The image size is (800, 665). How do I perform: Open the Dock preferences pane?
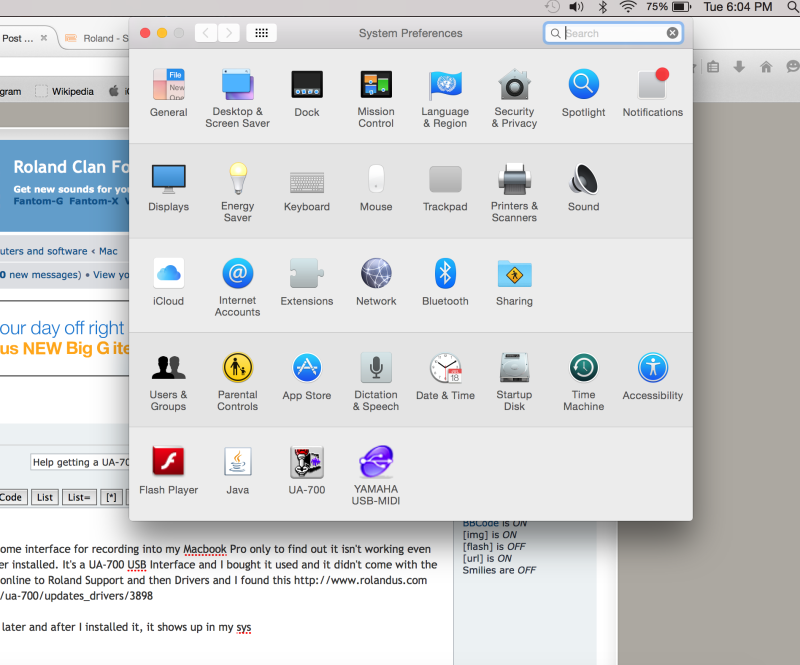click(307, 93)
